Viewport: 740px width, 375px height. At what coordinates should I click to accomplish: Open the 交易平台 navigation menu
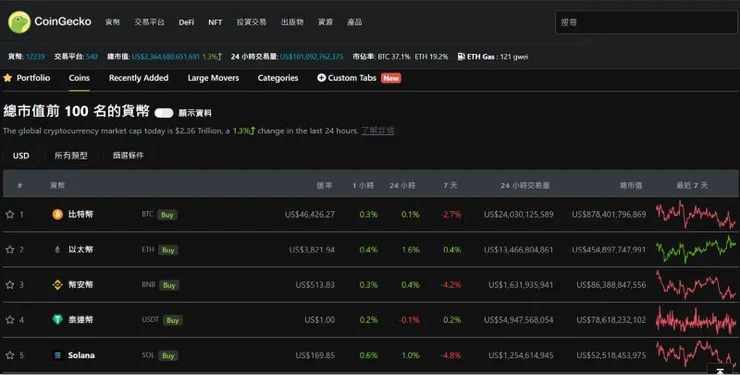(150, 22)
